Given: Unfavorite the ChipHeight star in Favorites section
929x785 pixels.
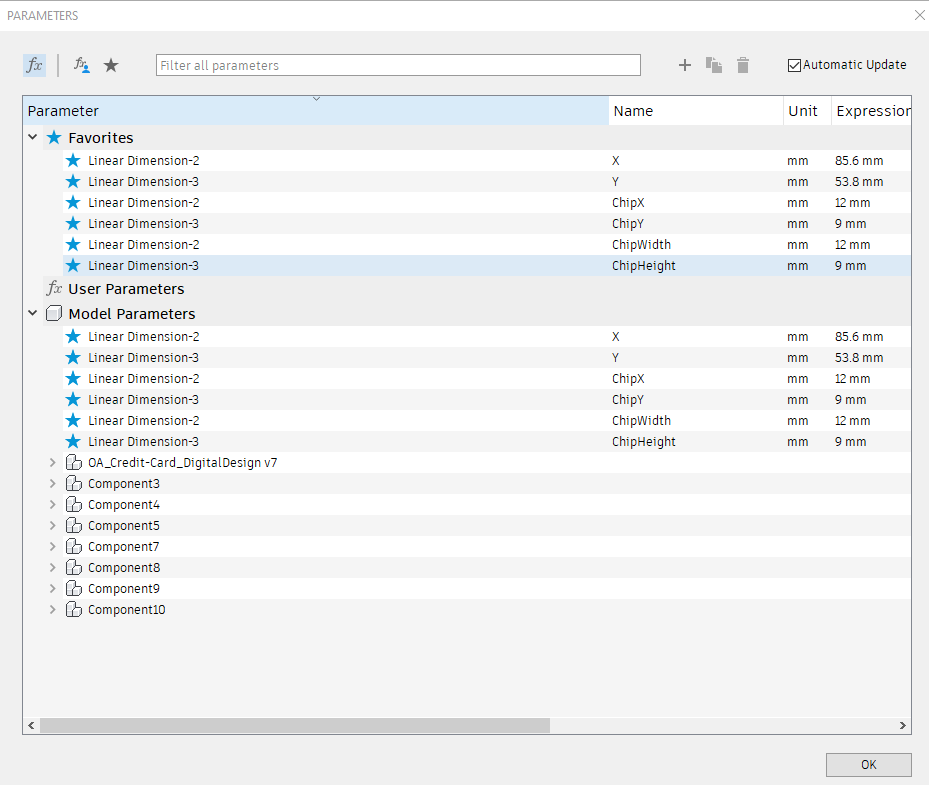Looking at the screenshot, I should (73, 266).
